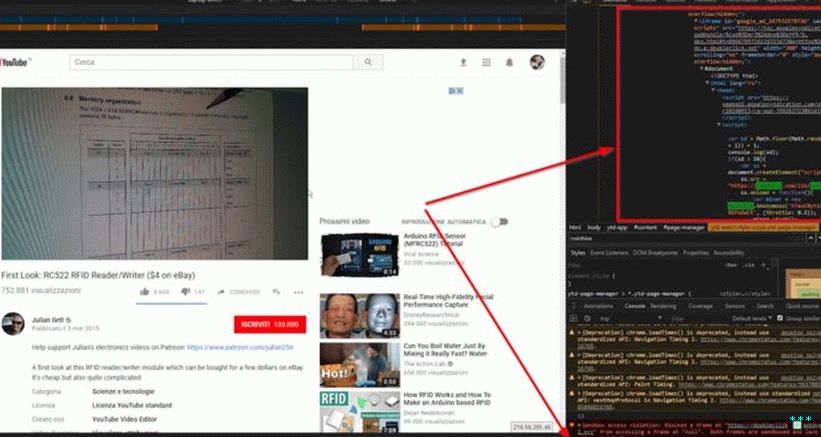Image resolution: width=821 pixels, height=437 pixels.
Task: Click the DevTools find-in-elements search box
Action: (x=685, y=238)
